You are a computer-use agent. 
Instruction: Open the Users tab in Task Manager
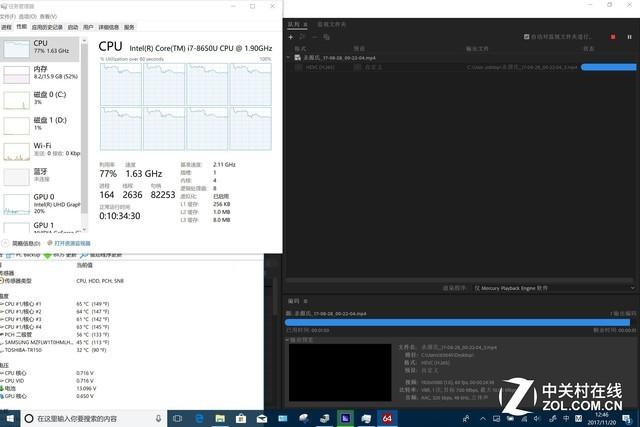[88, 27]
